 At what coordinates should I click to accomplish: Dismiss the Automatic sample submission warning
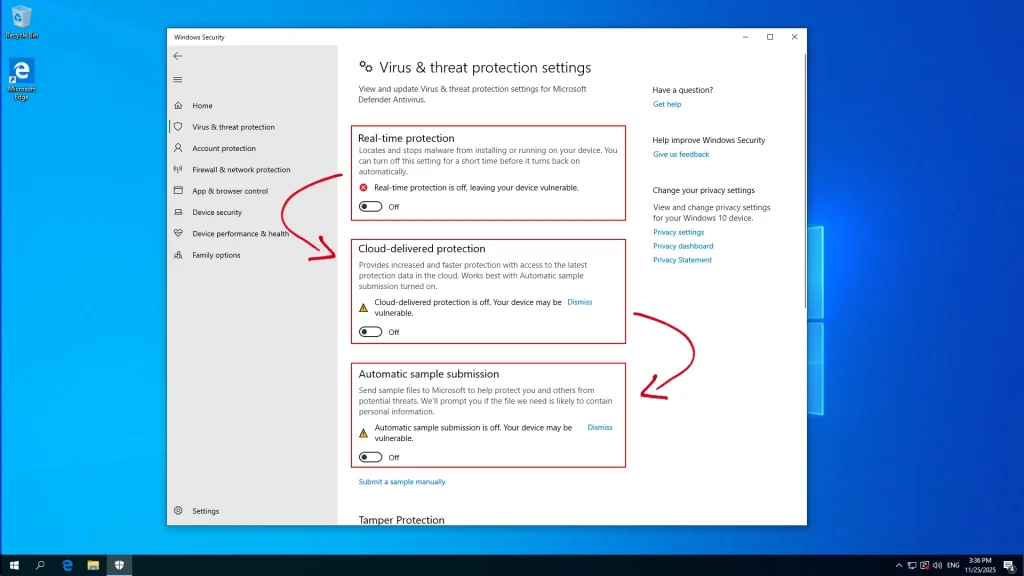click(600, 427)
